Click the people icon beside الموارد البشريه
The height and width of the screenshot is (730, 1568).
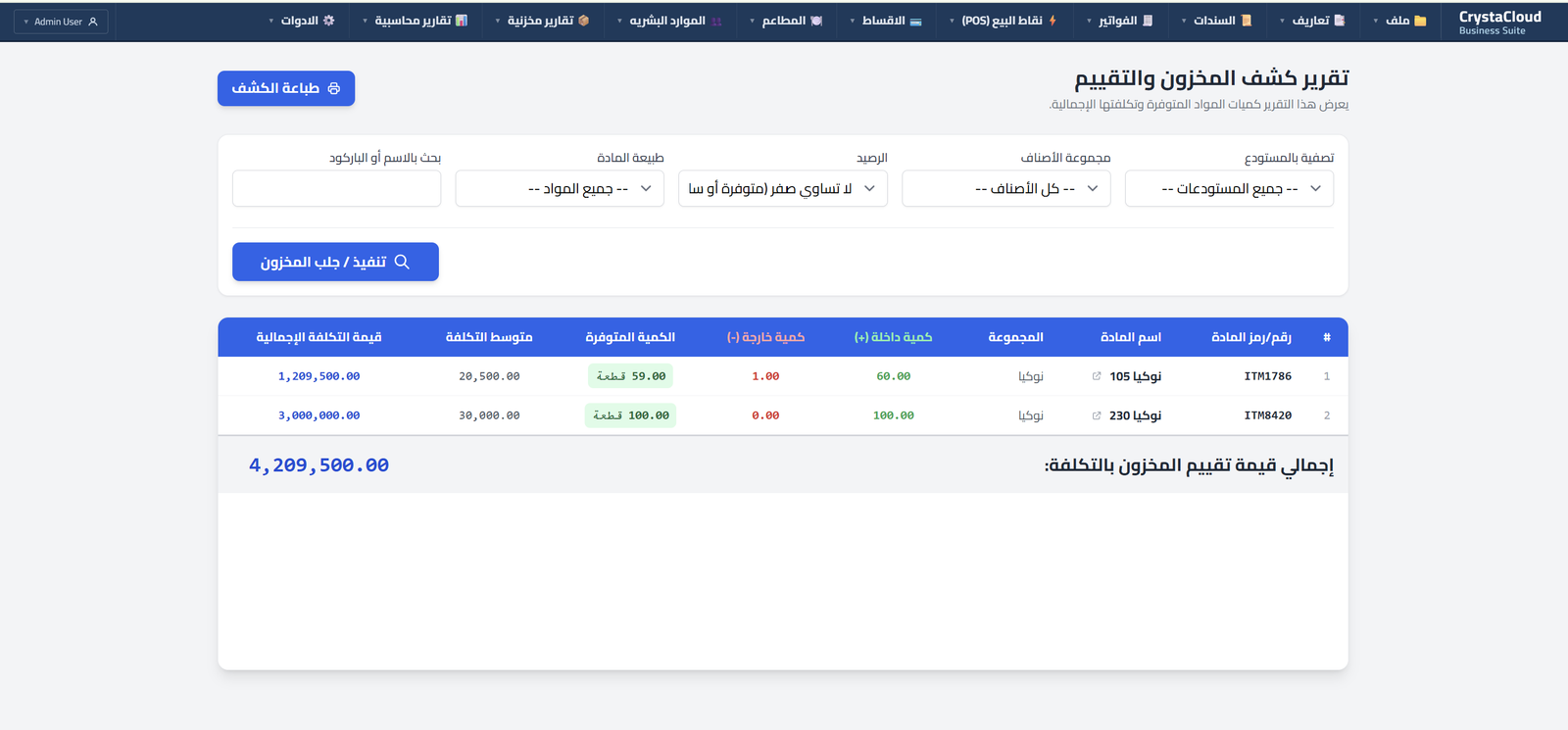click(716, 21)
